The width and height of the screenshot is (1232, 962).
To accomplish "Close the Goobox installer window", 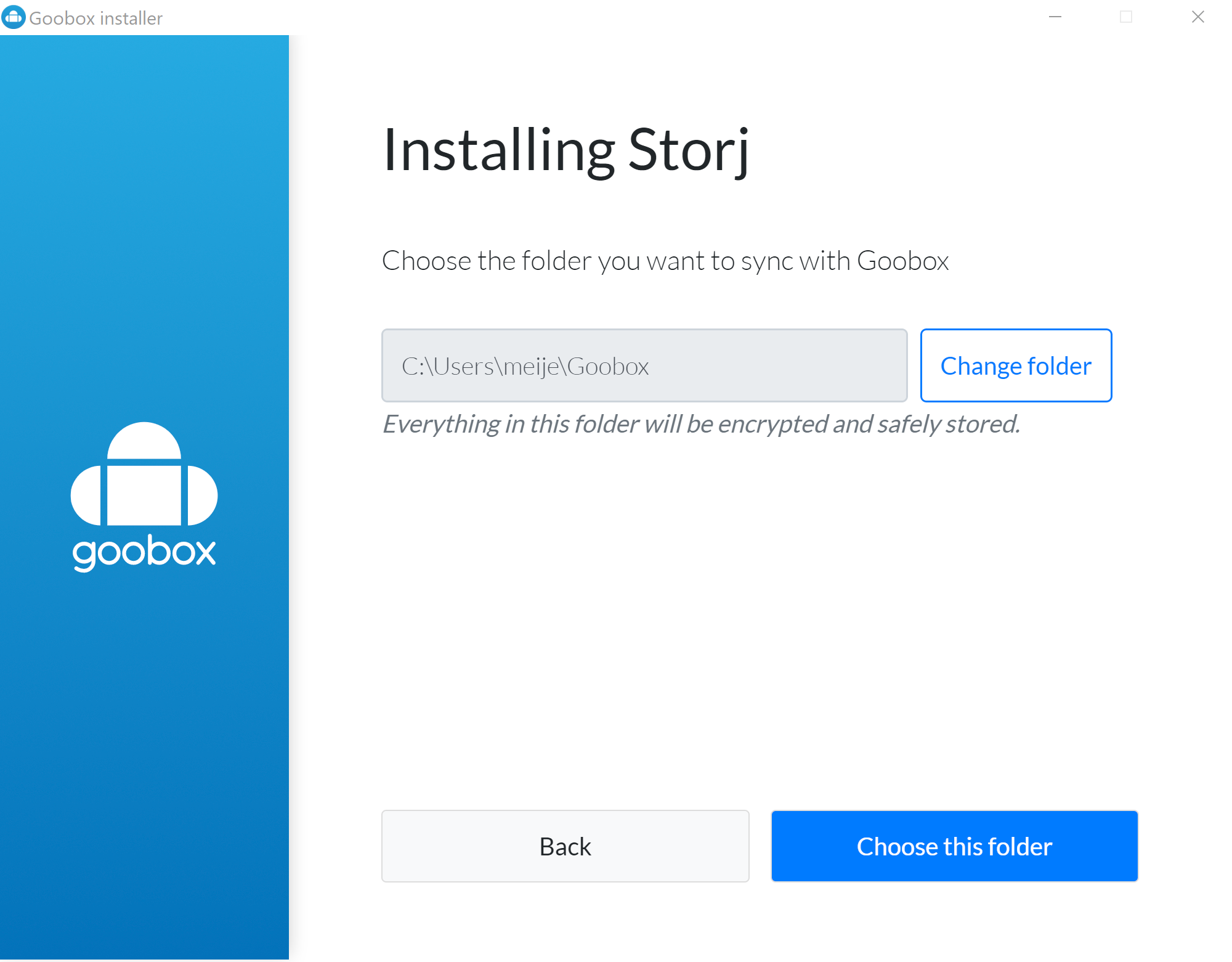I will 1198,17.
